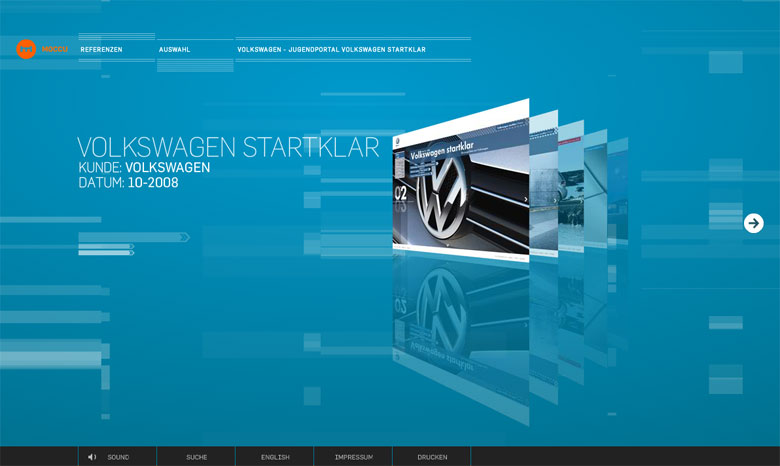Click the Volkswagen Jugendportal breadcrumb title
Viewport: 780px width, 466px height.
click(x=330, y=49)
